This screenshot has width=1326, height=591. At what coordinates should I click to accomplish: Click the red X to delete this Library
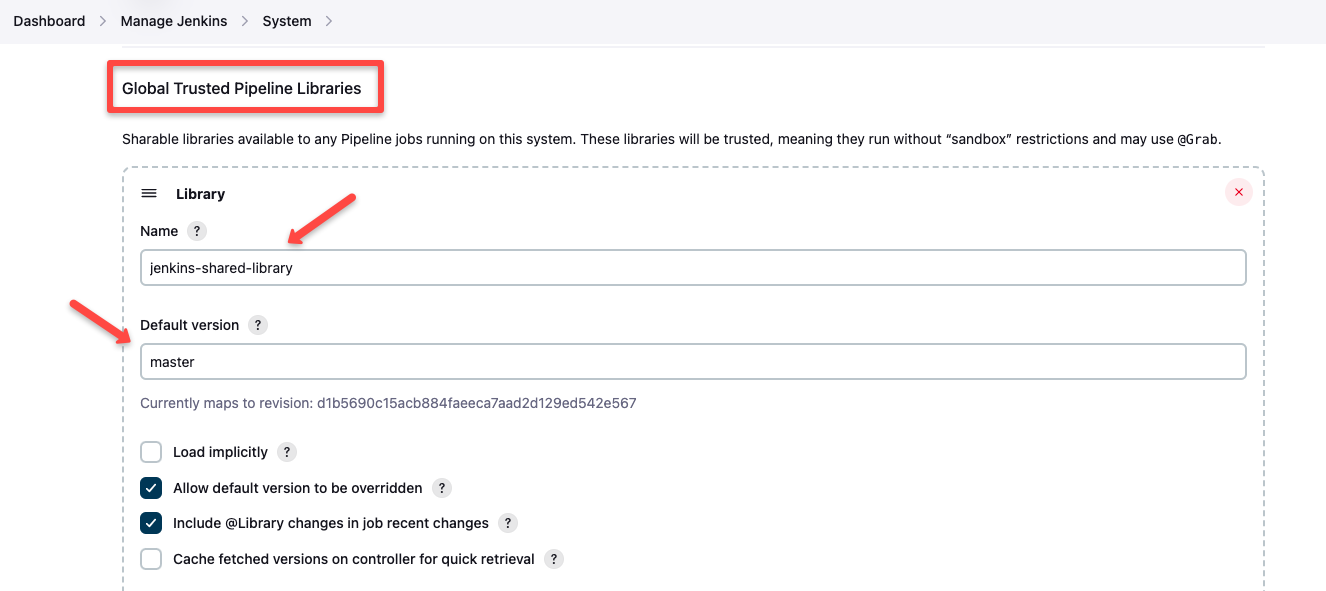[x=1238, y=192]
